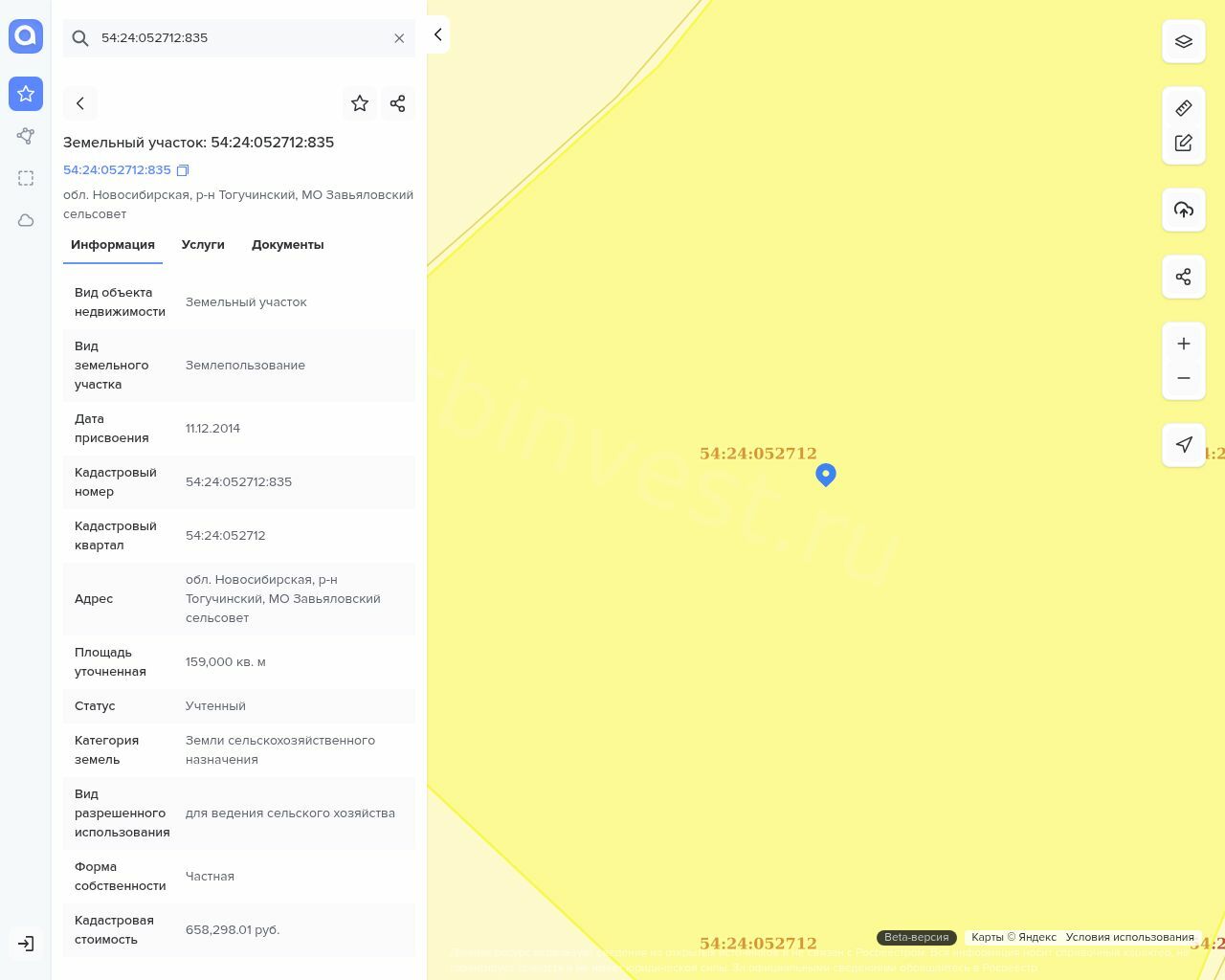Screen dimensions: 1225x980
Task: Open favorites in left sidebar
Action: pyautogui.click(x=26, y=94)
